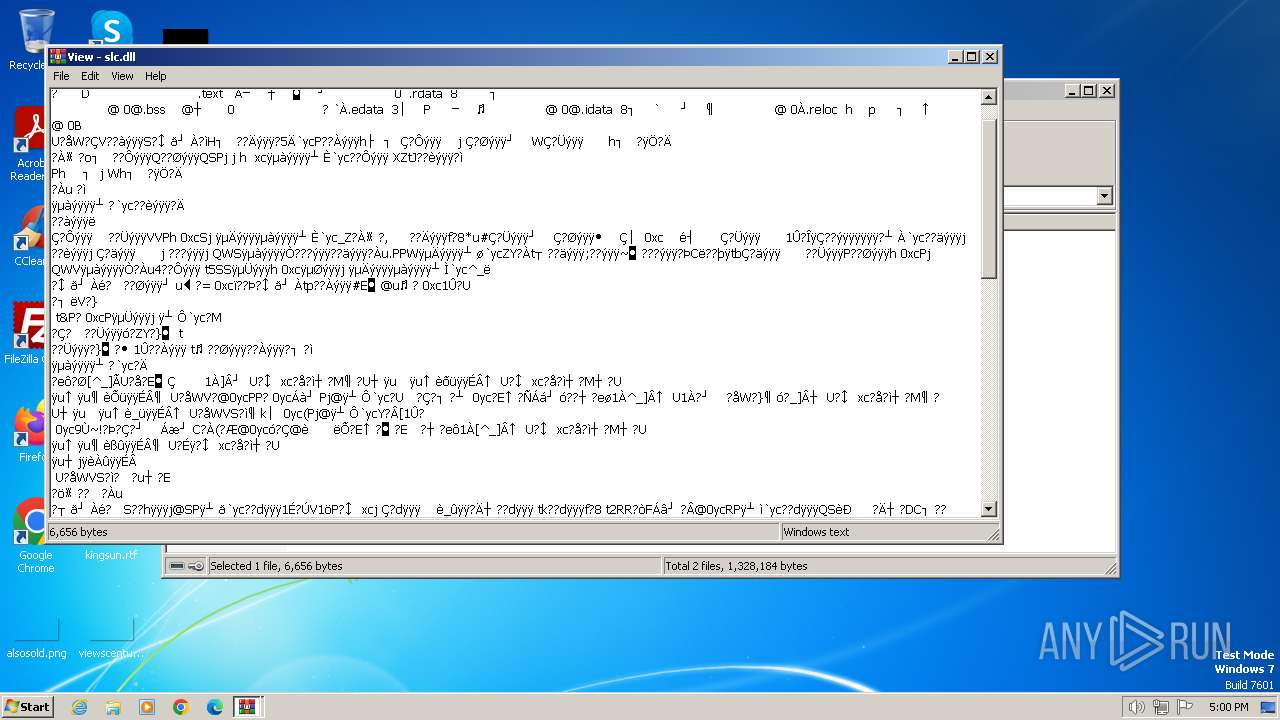Switch to the WinRAR taskbar button

tap(248, 707)
